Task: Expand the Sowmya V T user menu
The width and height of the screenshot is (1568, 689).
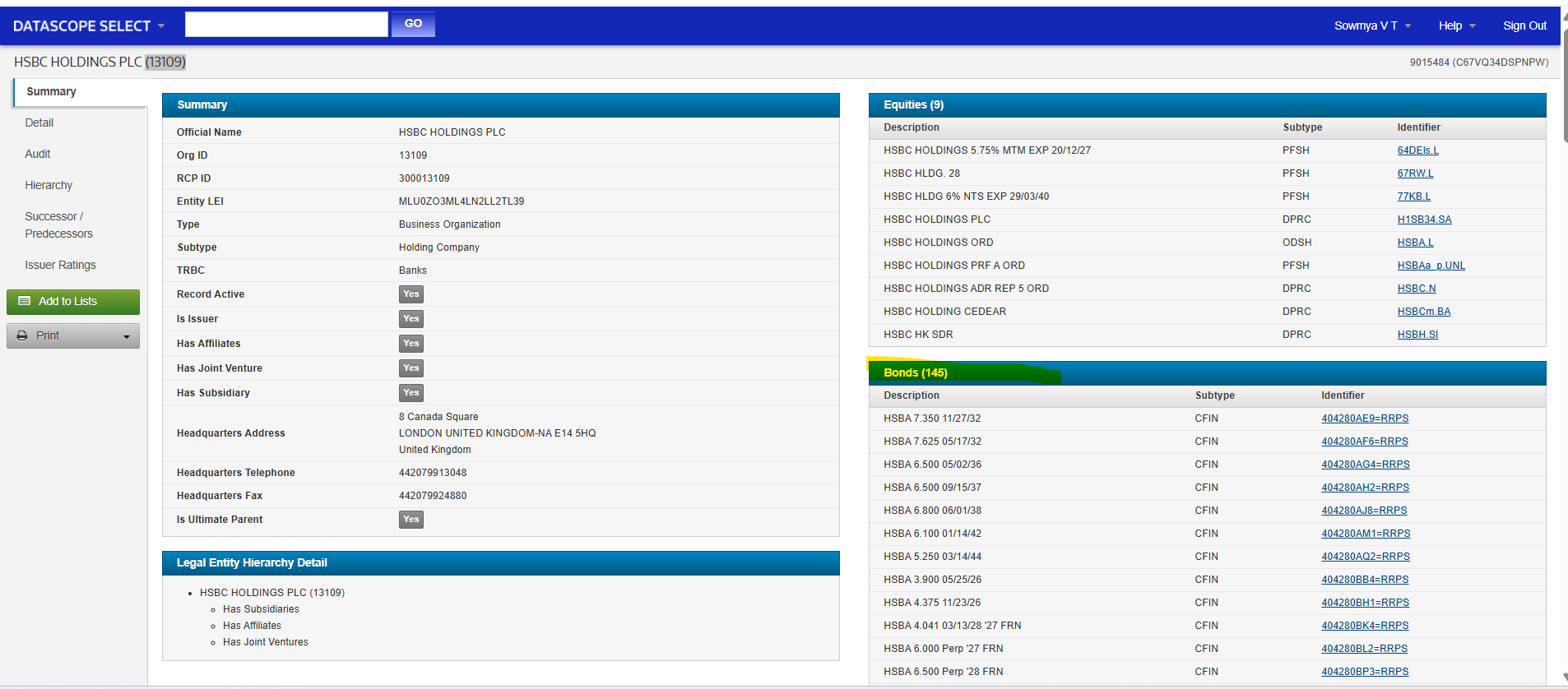Action: pyautogui.click(x=1372, y=25)
